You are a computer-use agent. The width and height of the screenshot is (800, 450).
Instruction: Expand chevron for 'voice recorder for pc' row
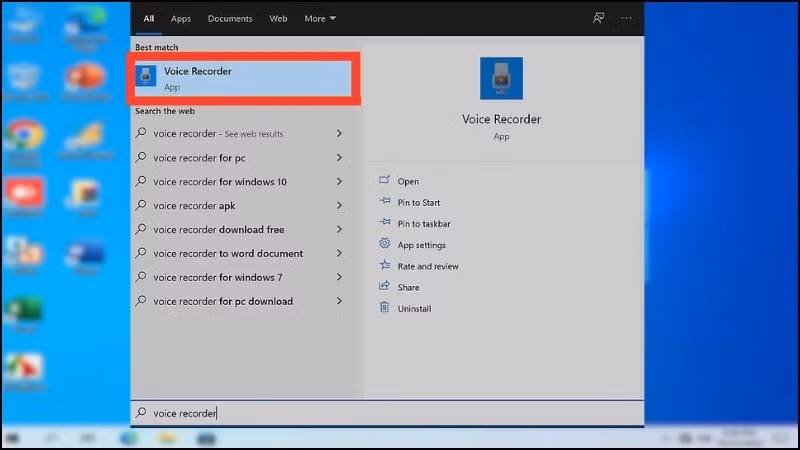(x=339, y=158)
